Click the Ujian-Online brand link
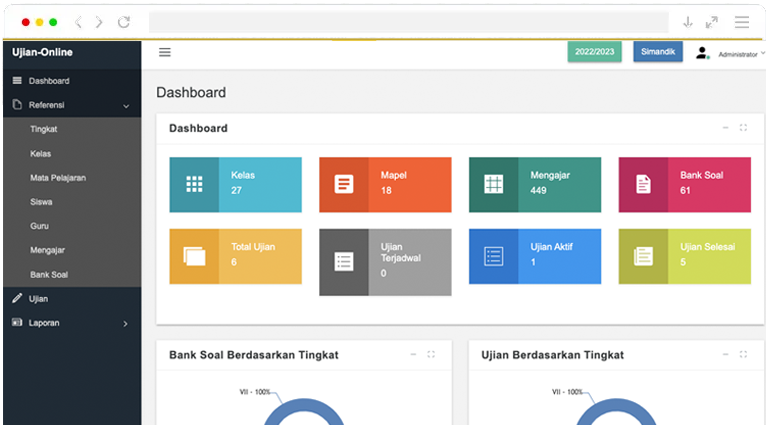The width and height of the screenshot is (769, 425). point(42,52)
